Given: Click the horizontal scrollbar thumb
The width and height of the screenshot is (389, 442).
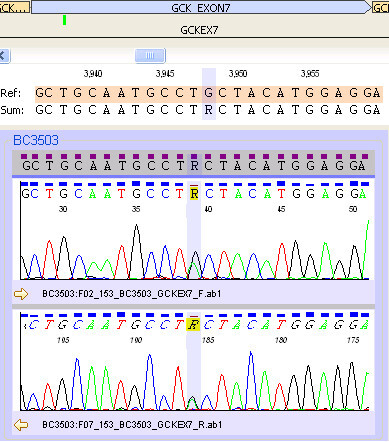Looking at the screenshot, I should [x=150, y=56].
